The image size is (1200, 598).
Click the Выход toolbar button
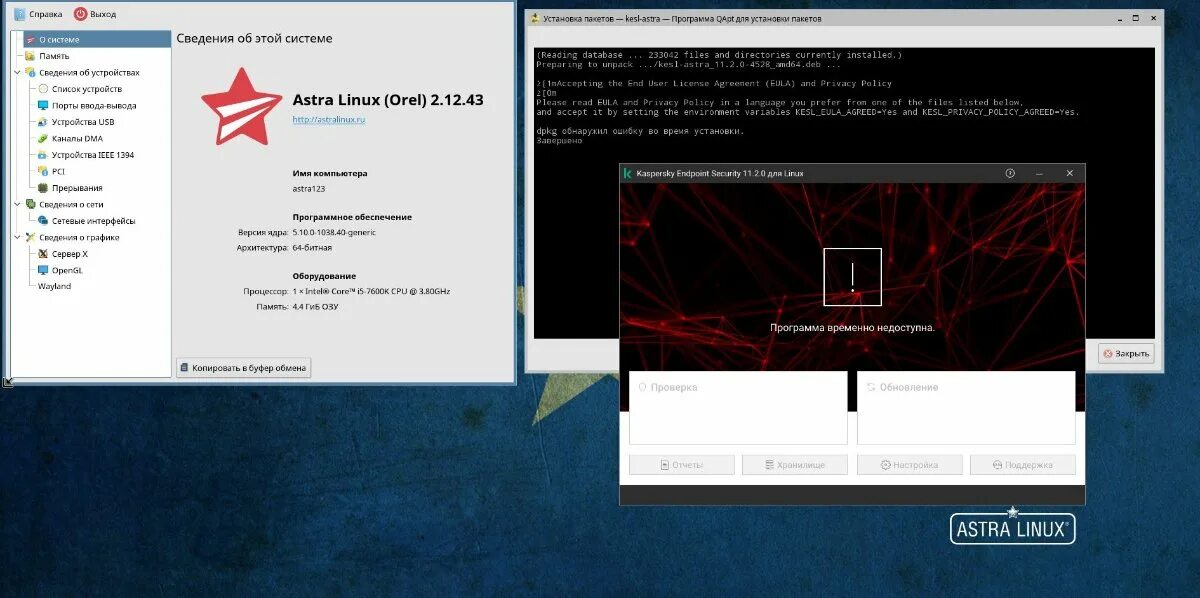point(96,14)
